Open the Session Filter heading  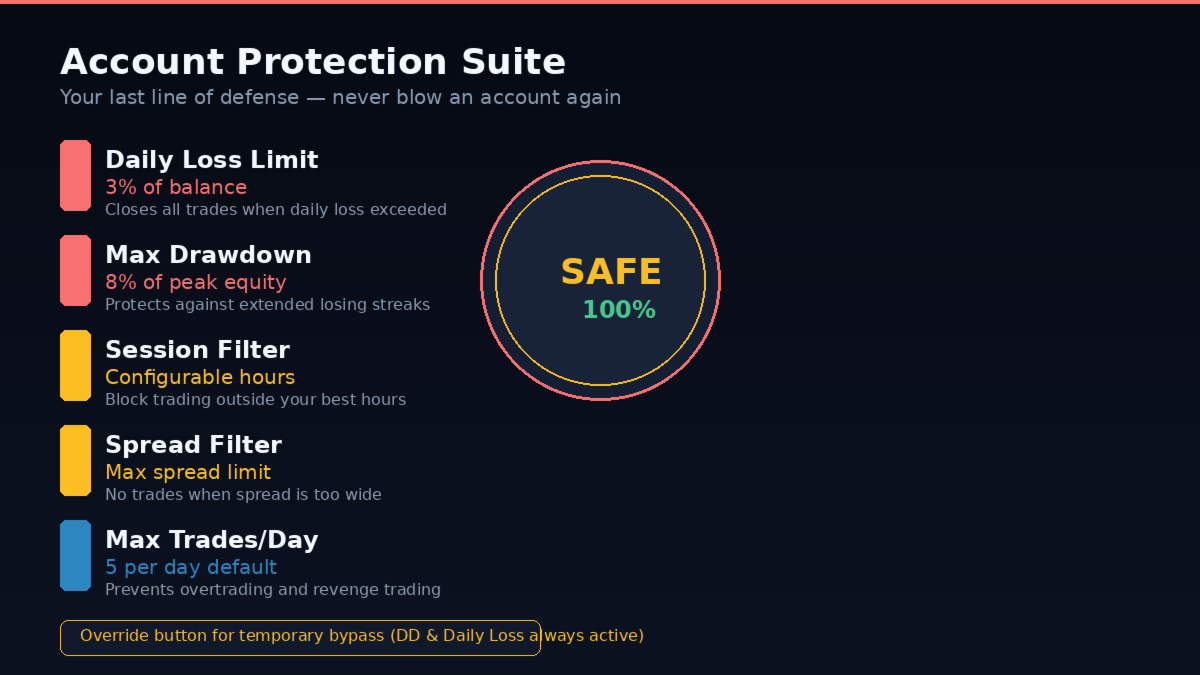click(x=197, y=350)
